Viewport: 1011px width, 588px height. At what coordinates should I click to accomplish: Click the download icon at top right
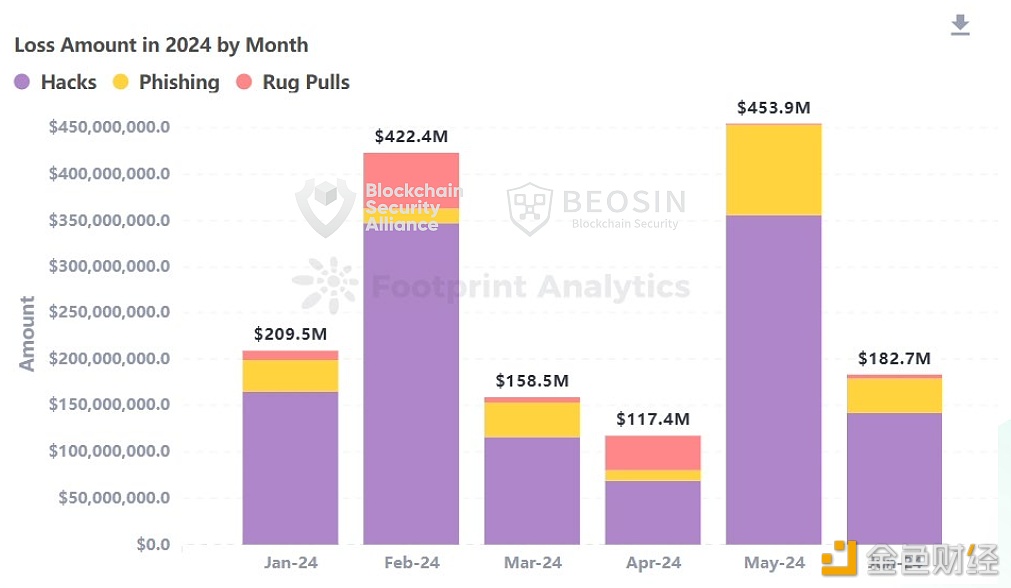[x=960, y=25]
